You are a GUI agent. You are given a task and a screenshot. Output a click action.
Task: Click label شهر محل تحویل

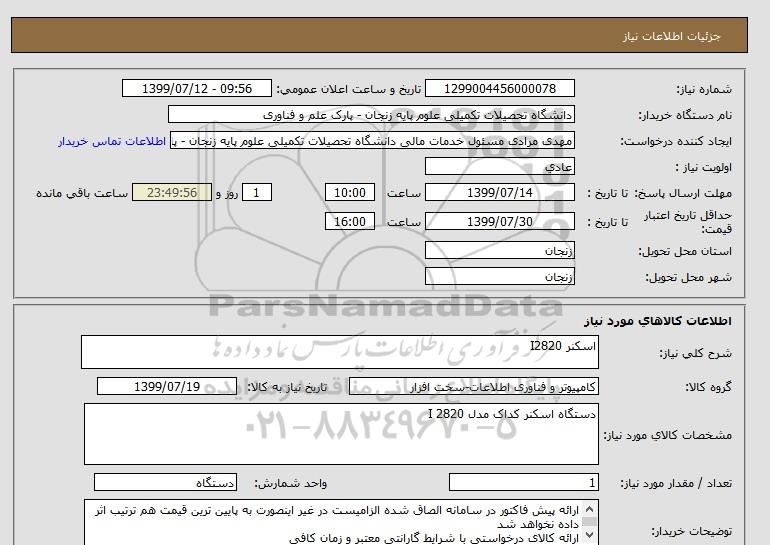(x=688, y=277)
